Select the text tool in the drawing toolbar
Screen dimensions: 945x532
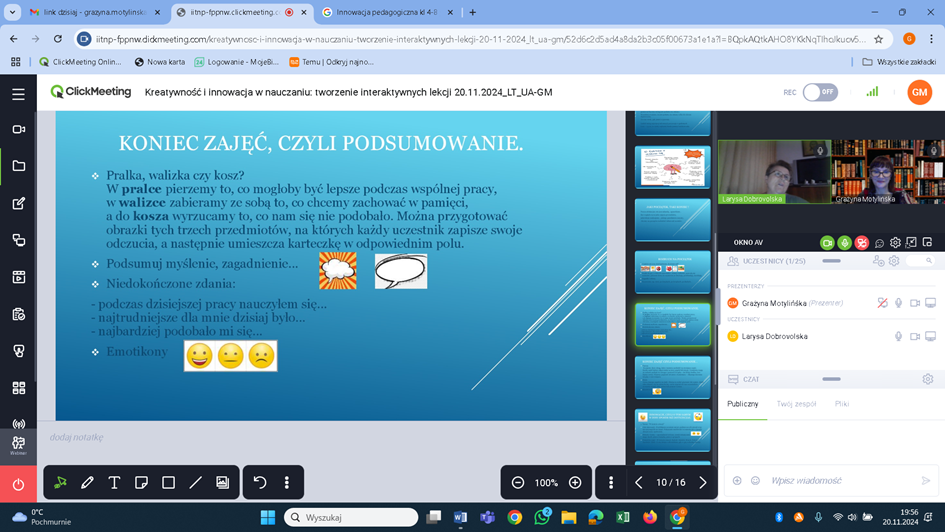click(114, 482)
